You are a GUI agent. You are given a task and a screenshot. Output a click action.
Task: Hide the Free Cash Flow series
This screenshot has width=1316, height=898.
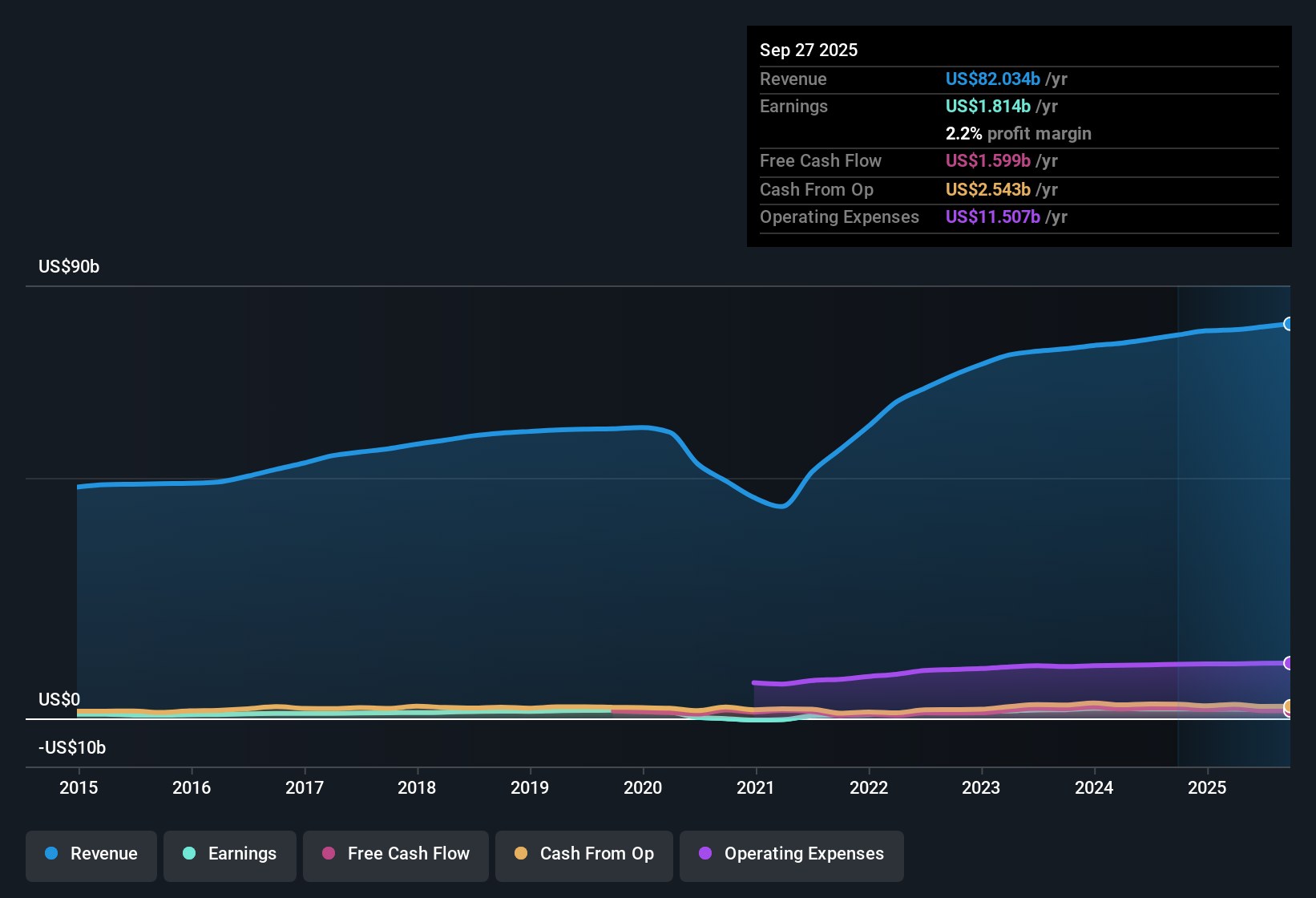[x=395, y=854]
